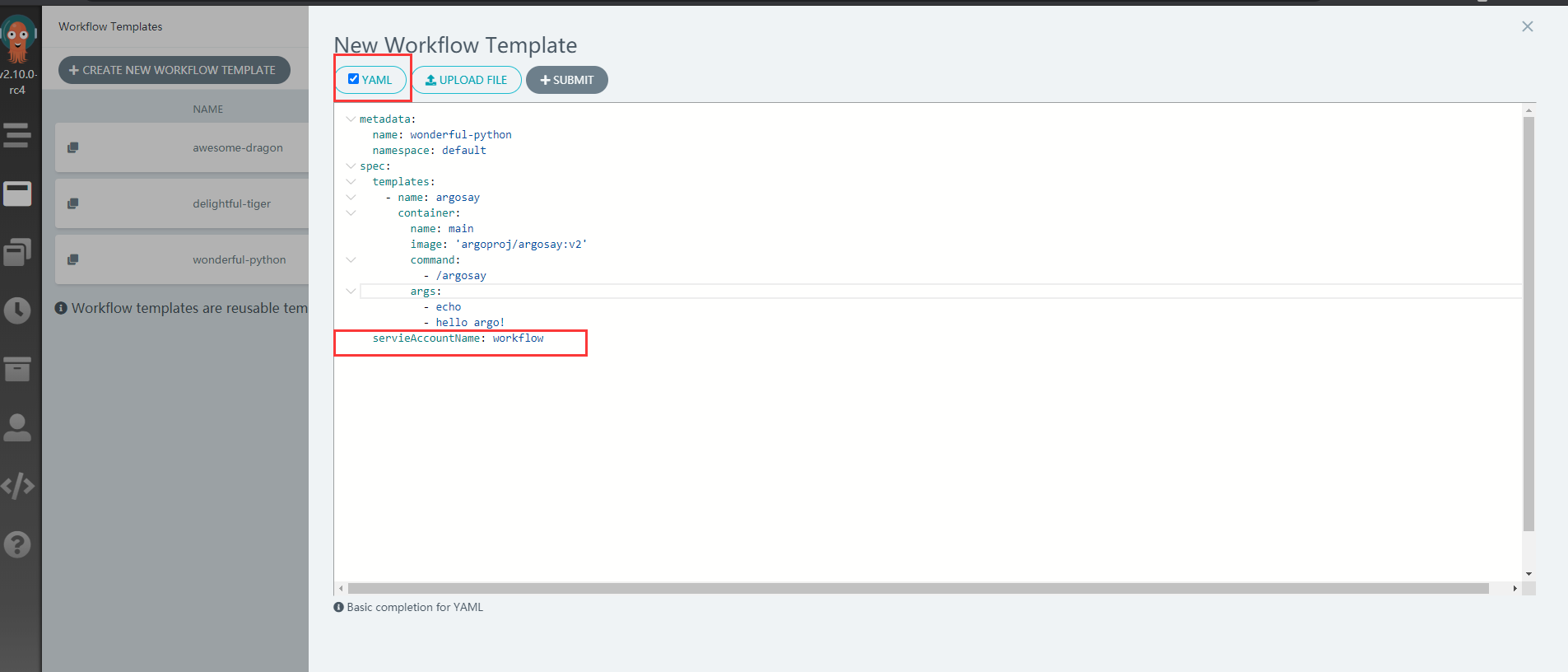Open Workflow Templates sidebar window icon
The height and width of the screenshot is (672, 1568).
coord(17,194)
